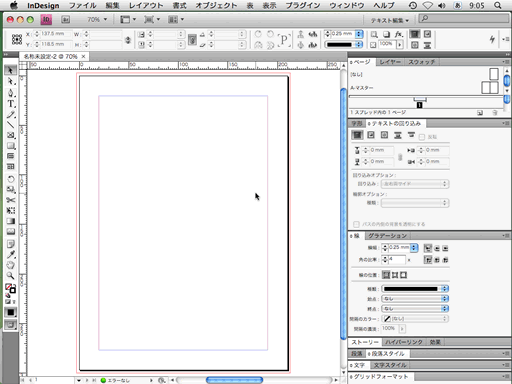Select the Hand tool
This screenshot has height=384, width=512.
tap(11, 265)
